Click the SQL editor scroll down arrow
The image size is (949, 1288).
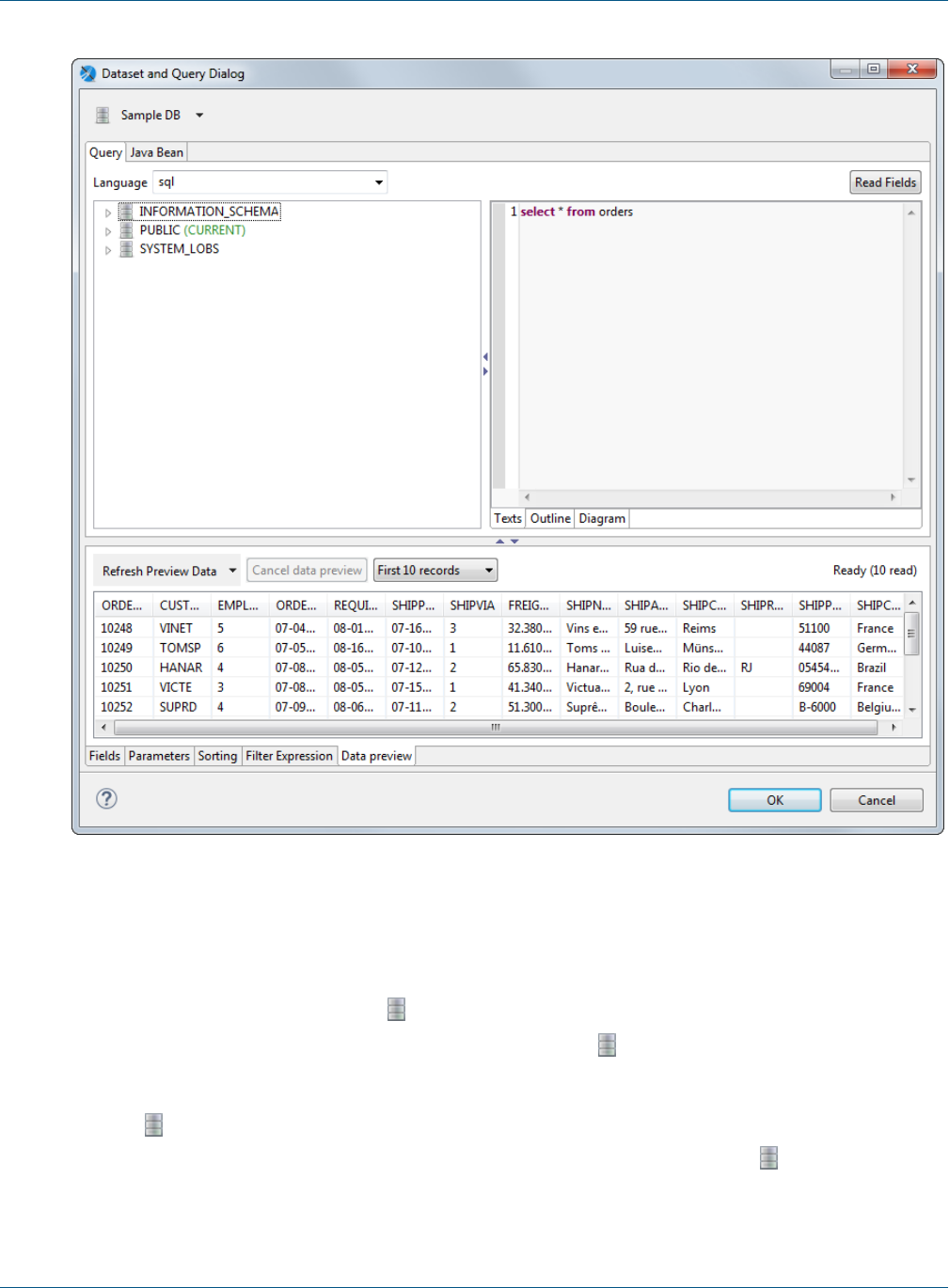[x=911, y=480]
